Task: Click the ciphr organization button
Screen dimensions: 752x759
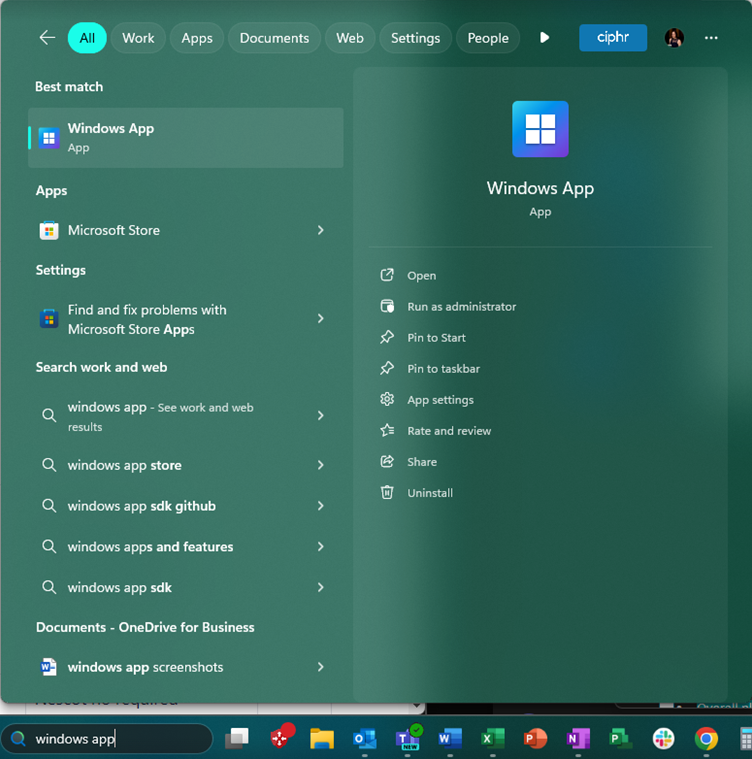Action: coord(613,38)
